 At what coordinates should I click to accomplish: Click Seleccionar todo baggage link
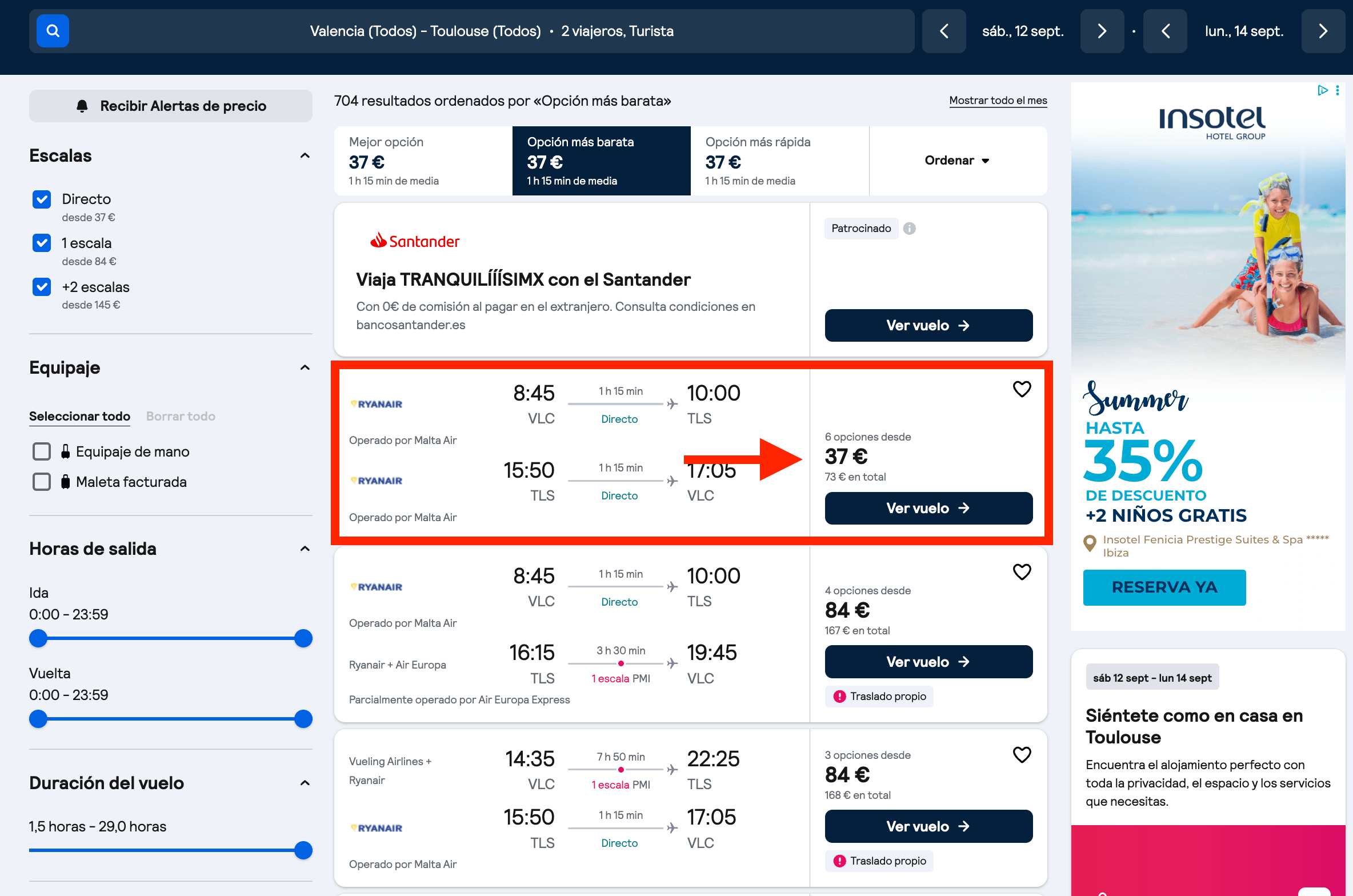coord(79,417)
